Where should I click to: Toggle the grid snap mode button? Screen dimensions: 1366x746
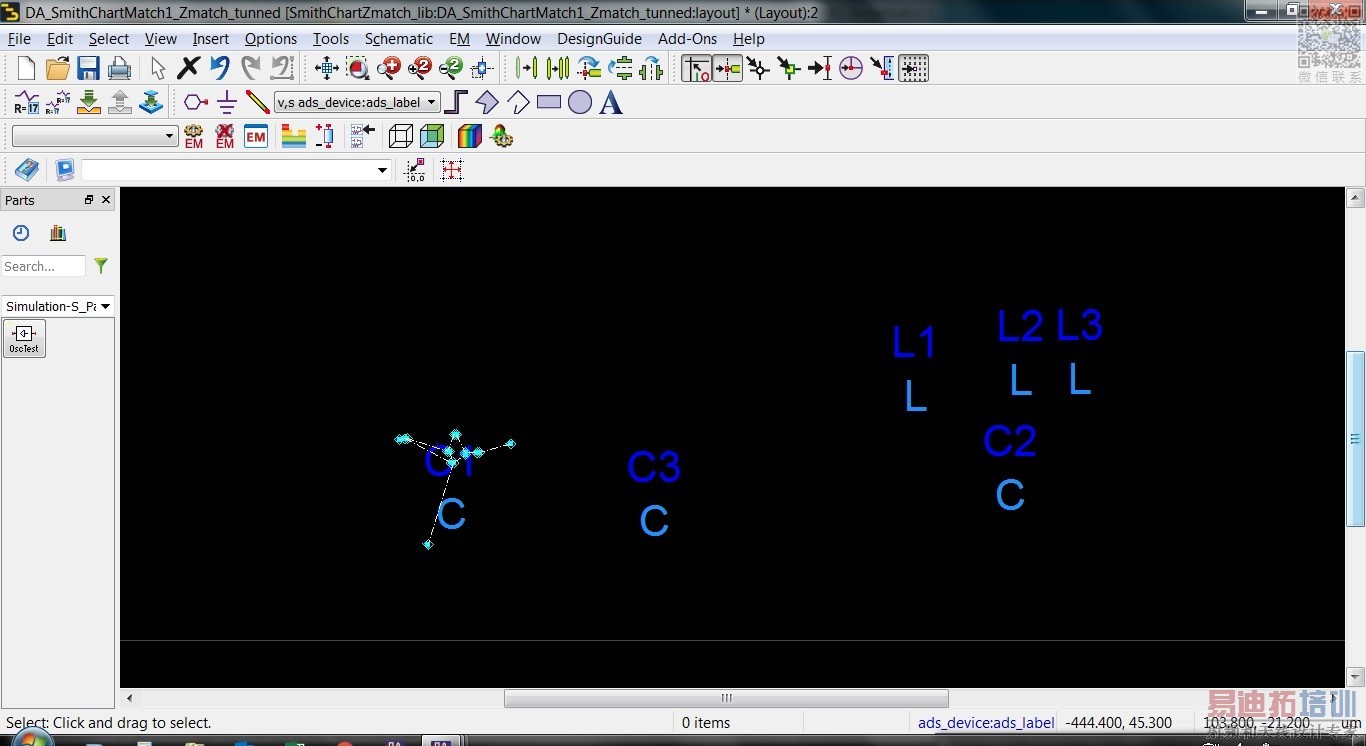pyautogui.click(x=913, y=69)
